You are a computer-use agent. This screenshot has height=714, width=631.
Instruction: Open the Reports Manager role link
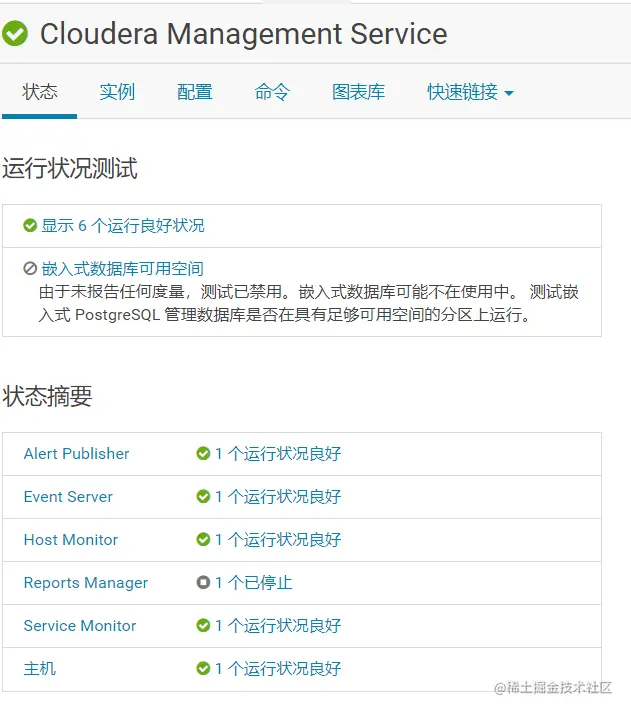[x=86, y=582]
